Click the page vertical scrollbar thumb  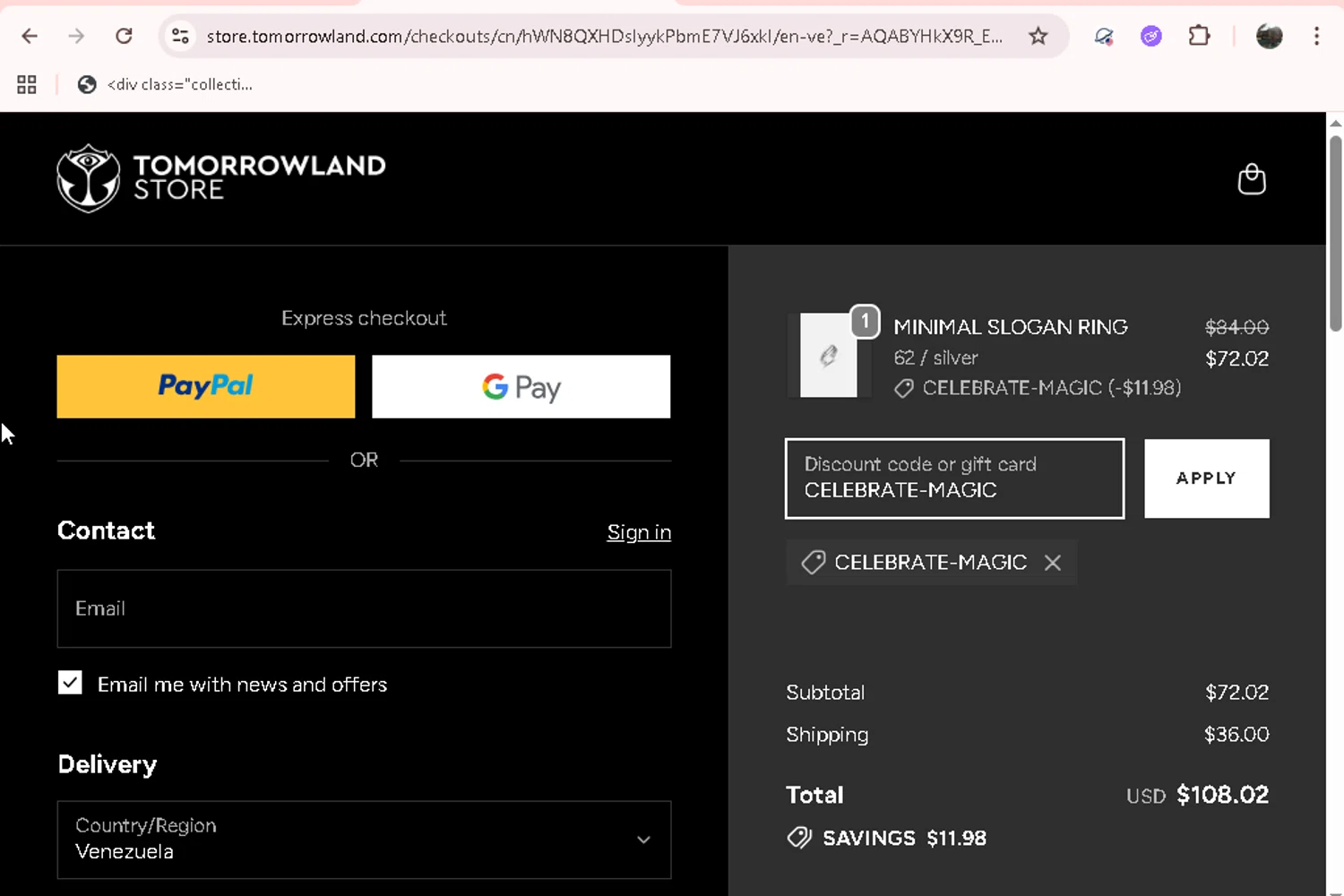click(1335, 233)
